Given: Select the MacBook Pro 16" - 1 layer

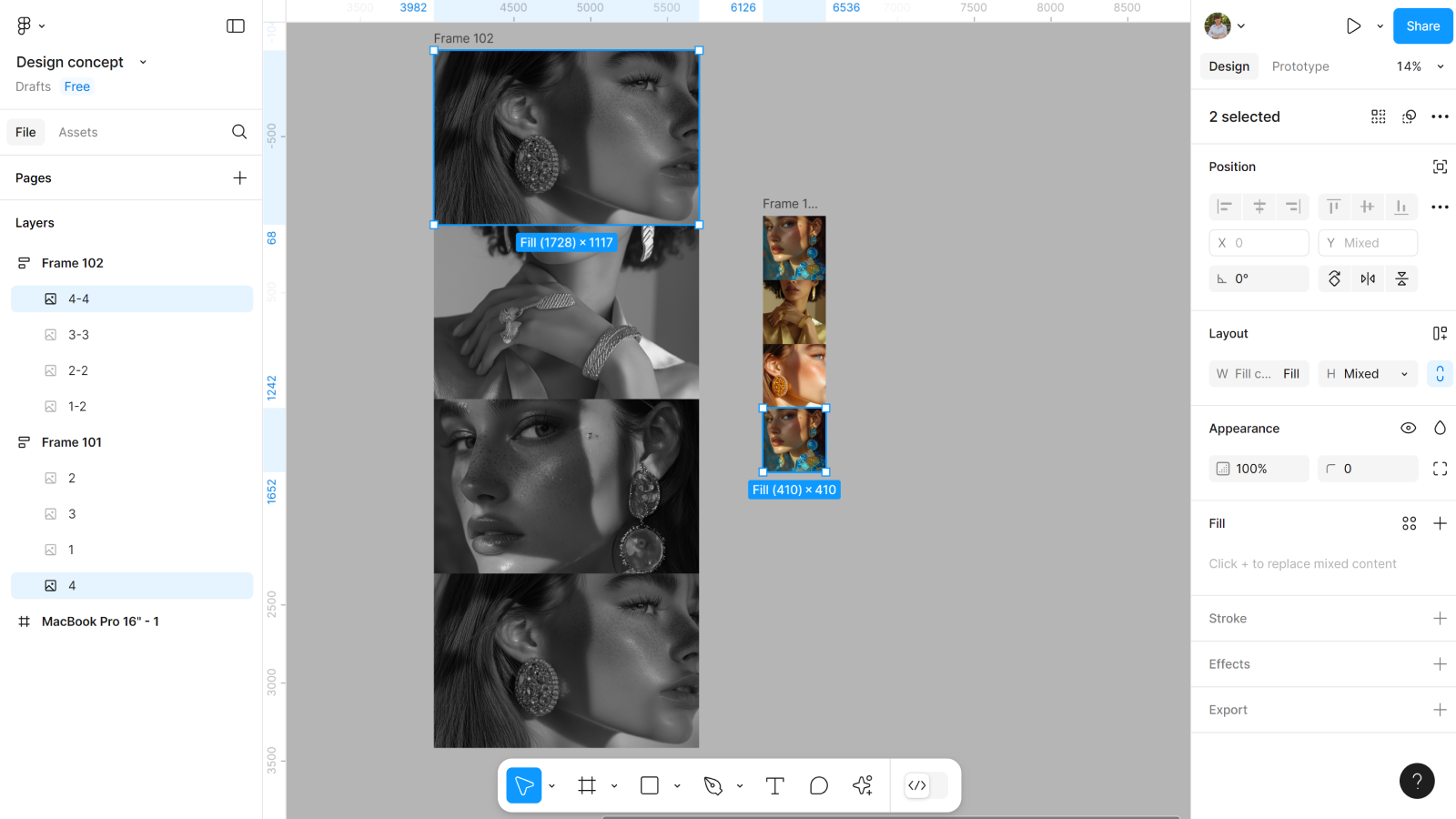Looking at the screenshot, I should tap(100, 622).
